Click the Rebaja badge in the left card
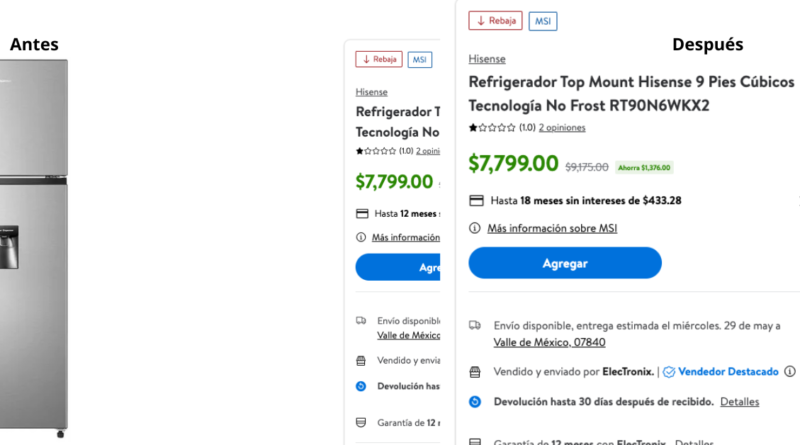This screenshot has height=445, width=800. tap(379, 59)
